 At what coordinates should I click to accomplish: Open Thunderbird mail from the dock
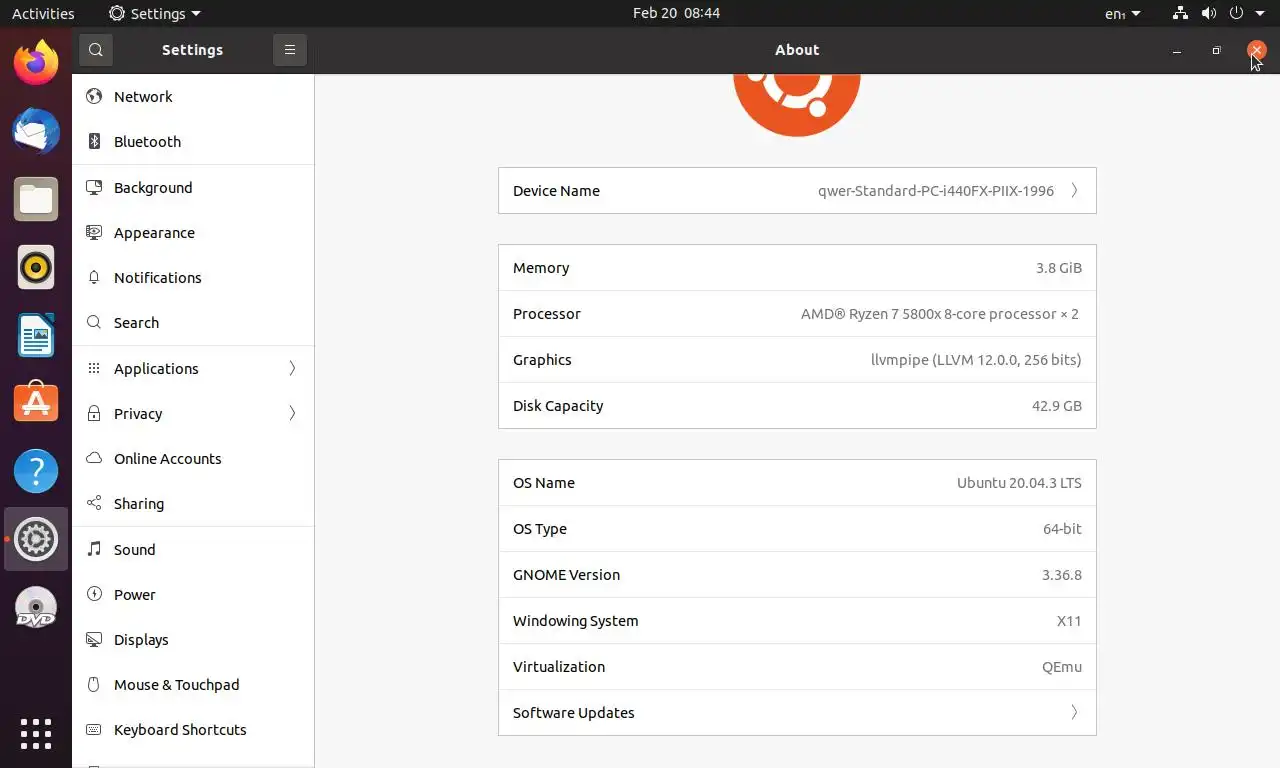pos(36,131)
